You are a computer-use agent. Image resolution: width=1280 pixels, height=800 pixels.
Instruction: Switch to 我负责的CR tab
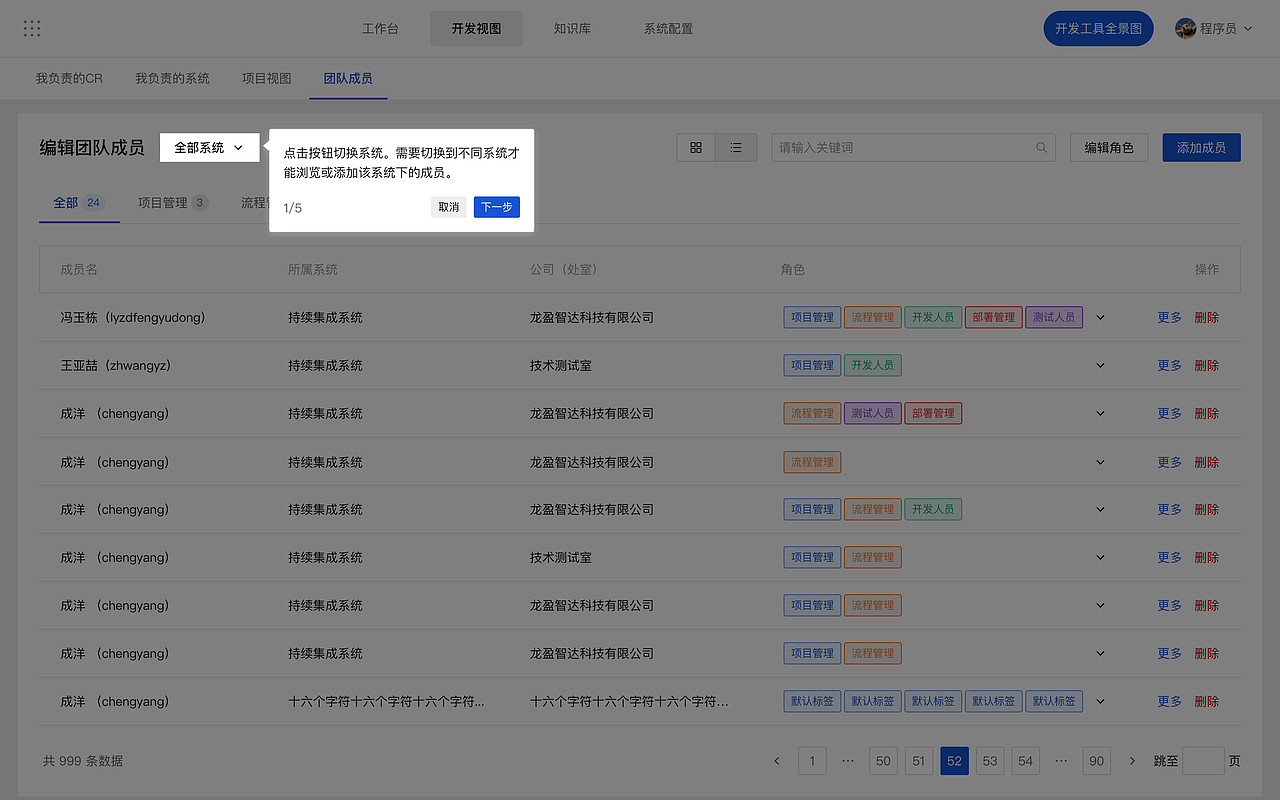pos(68,78)
